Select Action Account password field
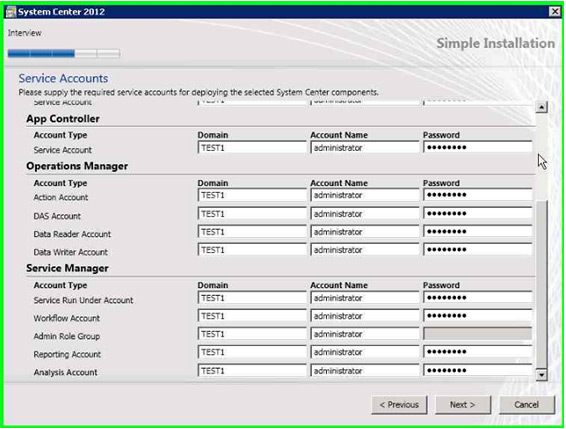 478,195
